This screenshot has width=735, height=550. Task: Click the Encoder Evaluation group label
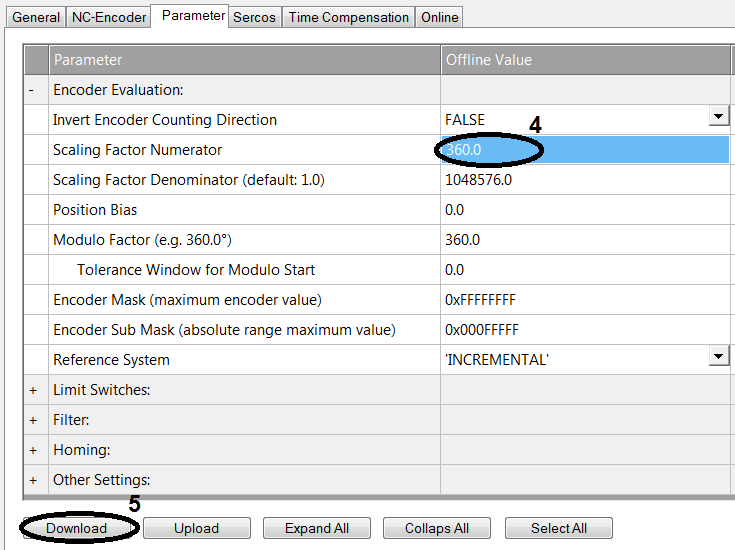(x=118, y=90)
